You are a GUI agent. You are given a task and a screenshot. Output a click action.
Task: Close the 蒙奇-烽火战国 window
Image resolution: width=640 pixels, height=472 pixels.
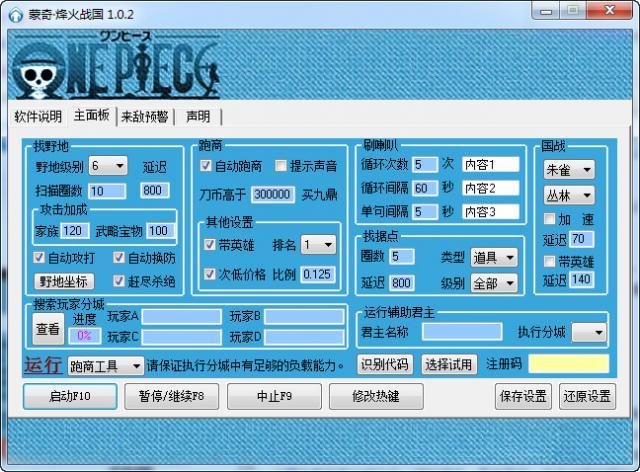[610, 11]
